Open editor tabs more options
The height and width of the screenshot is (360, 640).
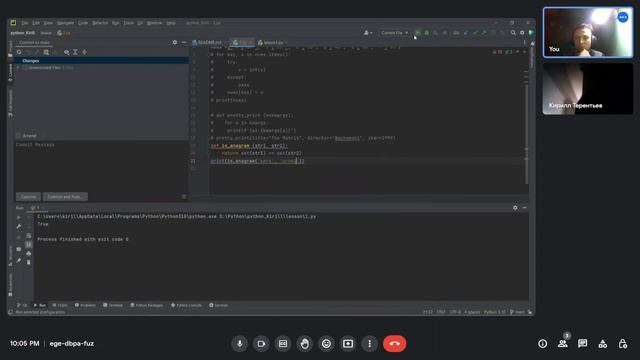(x=524, y=42)
